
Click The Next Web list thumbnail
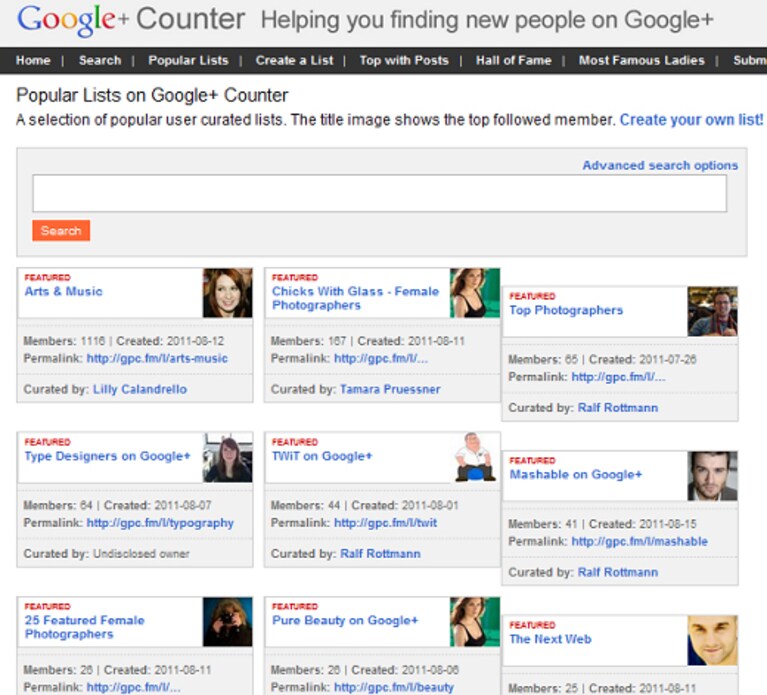click(x=713, y=640)
